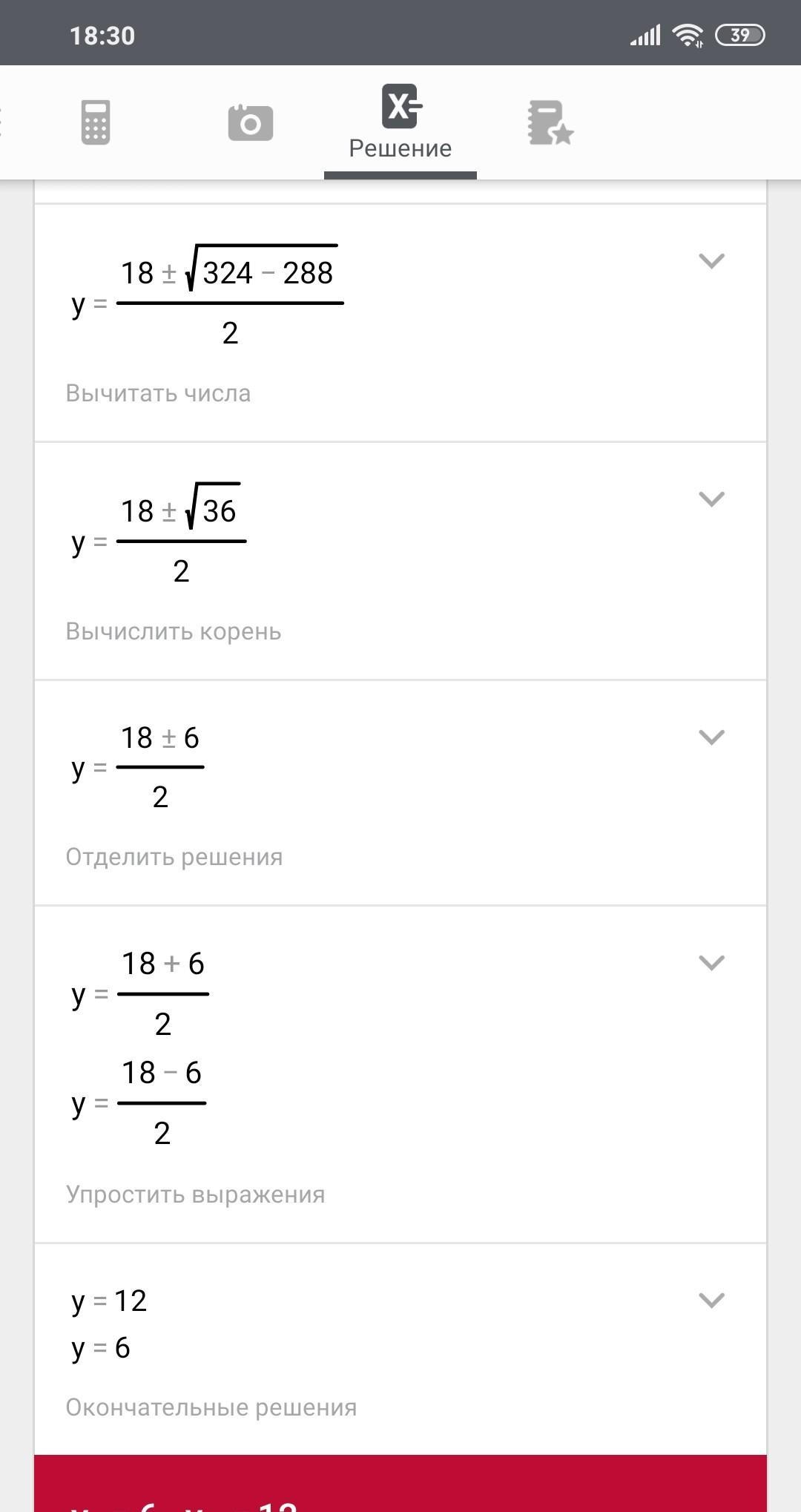Expand the final solutions step chevron
801x1512 pixels.
[x=711, y=1301]
